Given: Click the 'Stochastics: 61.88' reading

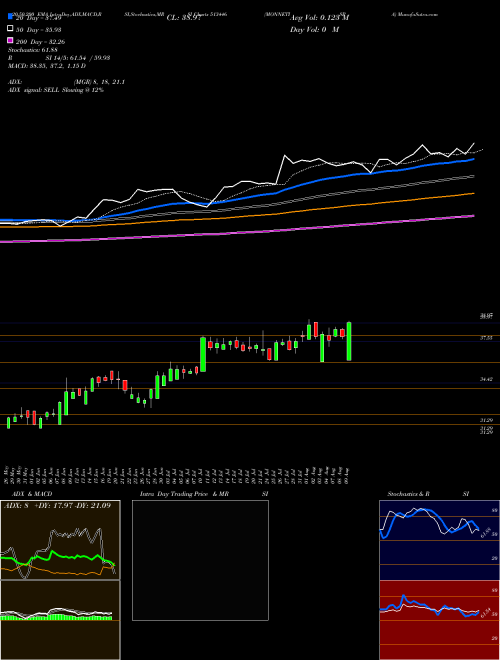Looking at the screenshot, I should pos(32,50).
